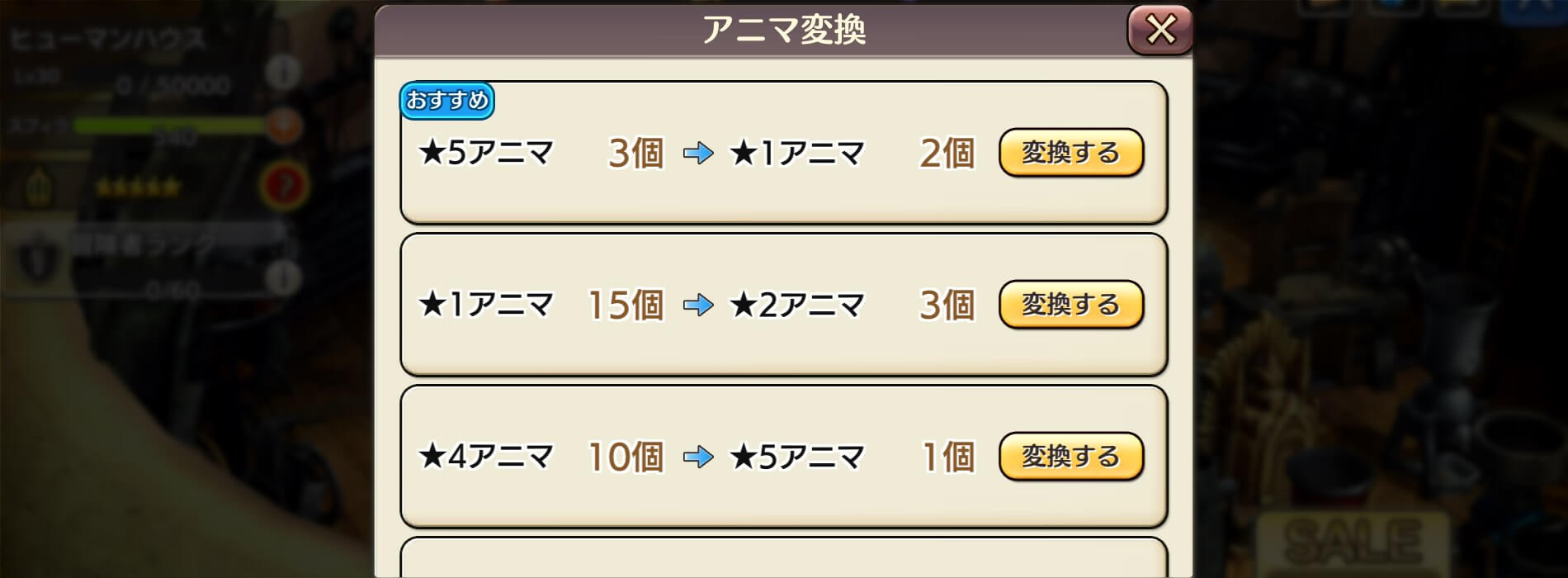Tap the SALE banner
The width and height of the screenshot is (1568, 578).
1352,541
